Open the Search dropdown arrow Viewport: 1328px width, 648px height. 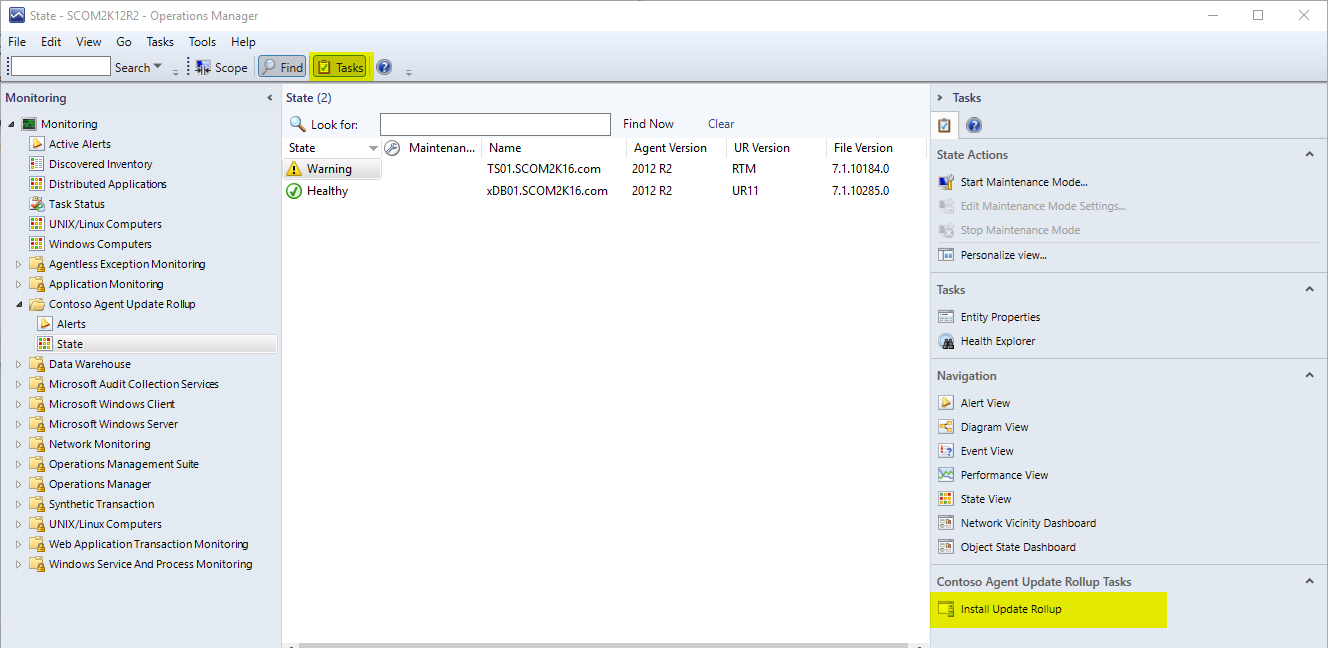coord(158,67)
